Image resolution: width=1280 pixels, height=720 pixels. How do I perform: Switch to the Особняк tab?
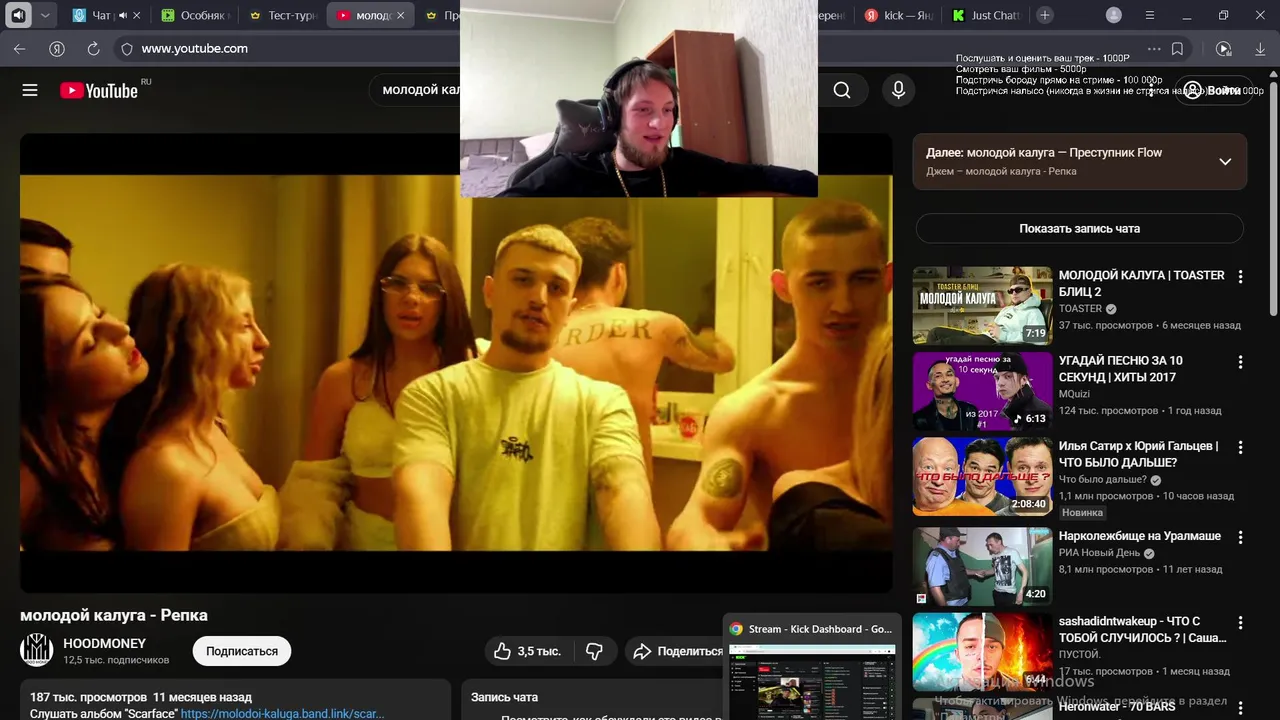pos(194,15)
